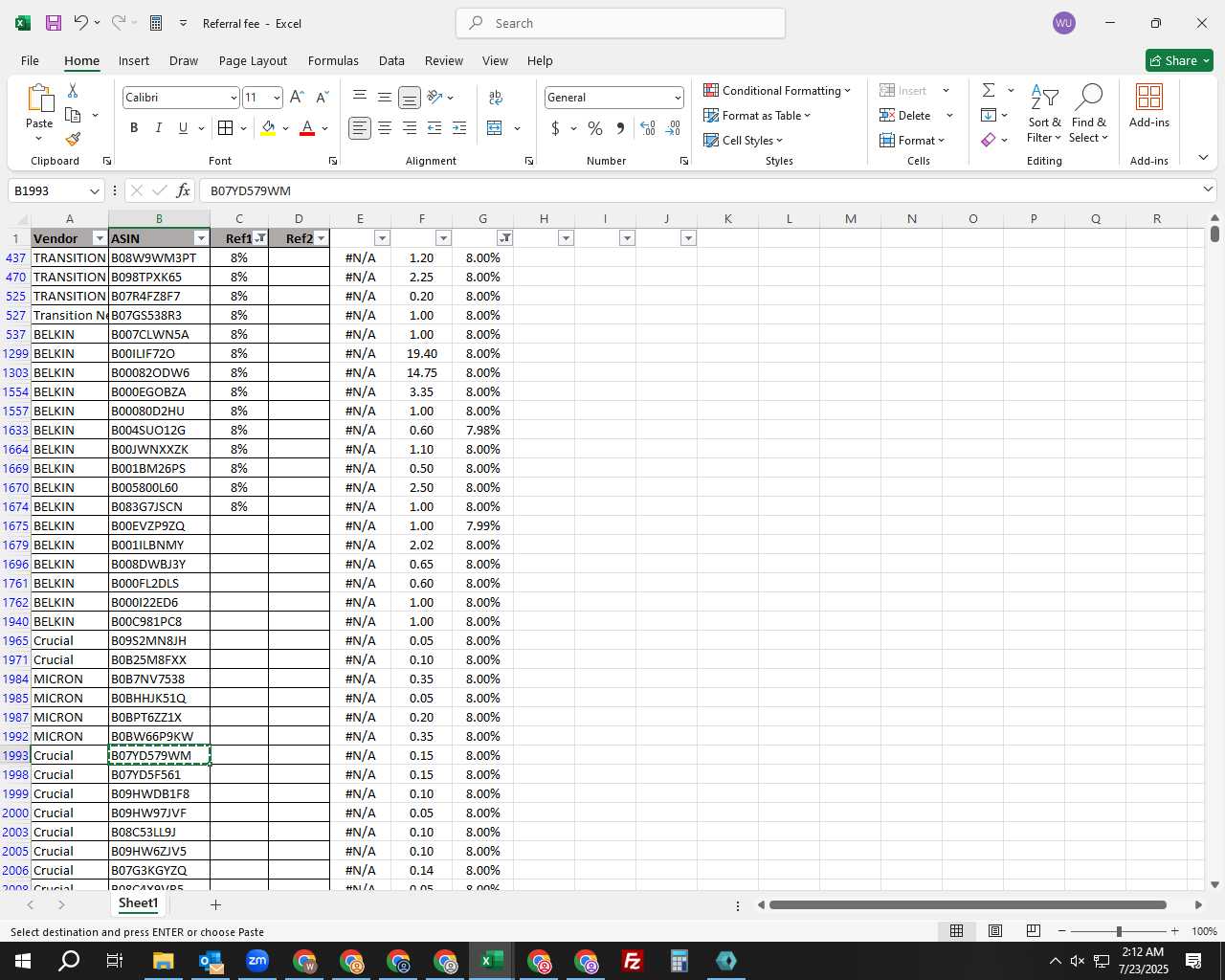Expand the font name Calibri dropdown
The height and width of the screenshot is (980, 1225).
point(233,98)
